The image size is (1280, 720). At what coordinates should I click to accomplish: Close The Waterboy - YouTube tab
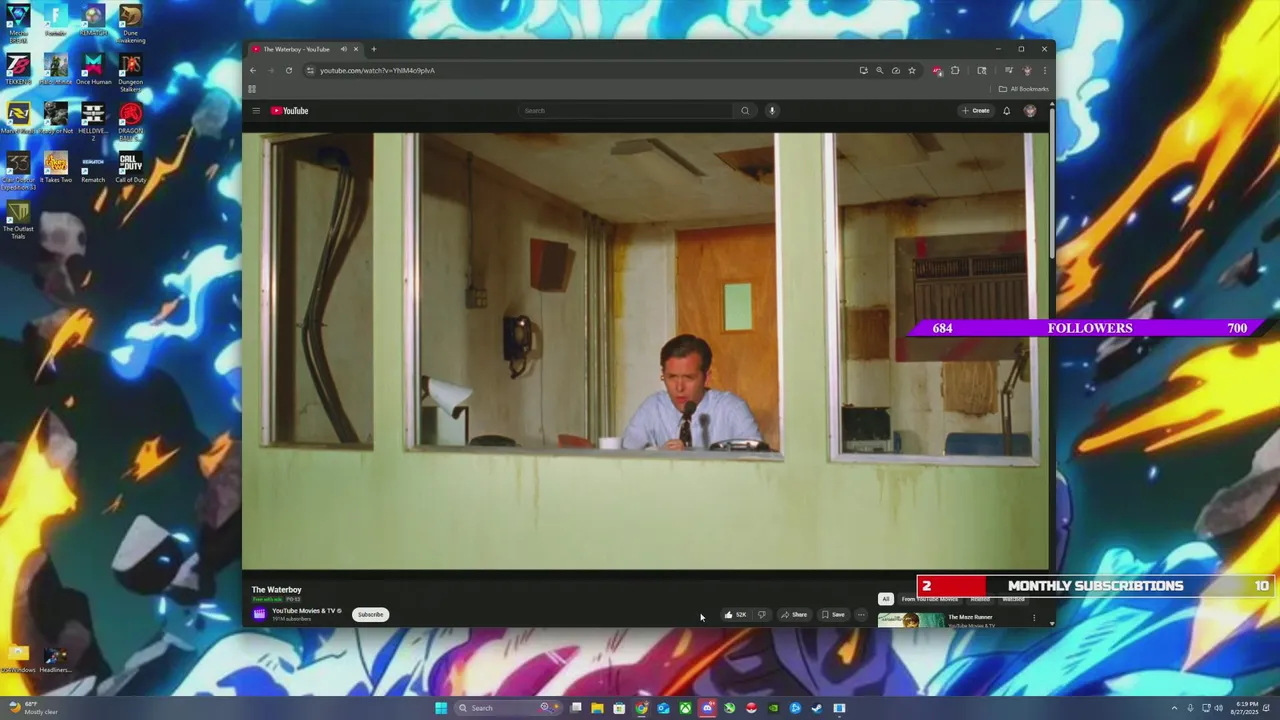coord(355,49)
